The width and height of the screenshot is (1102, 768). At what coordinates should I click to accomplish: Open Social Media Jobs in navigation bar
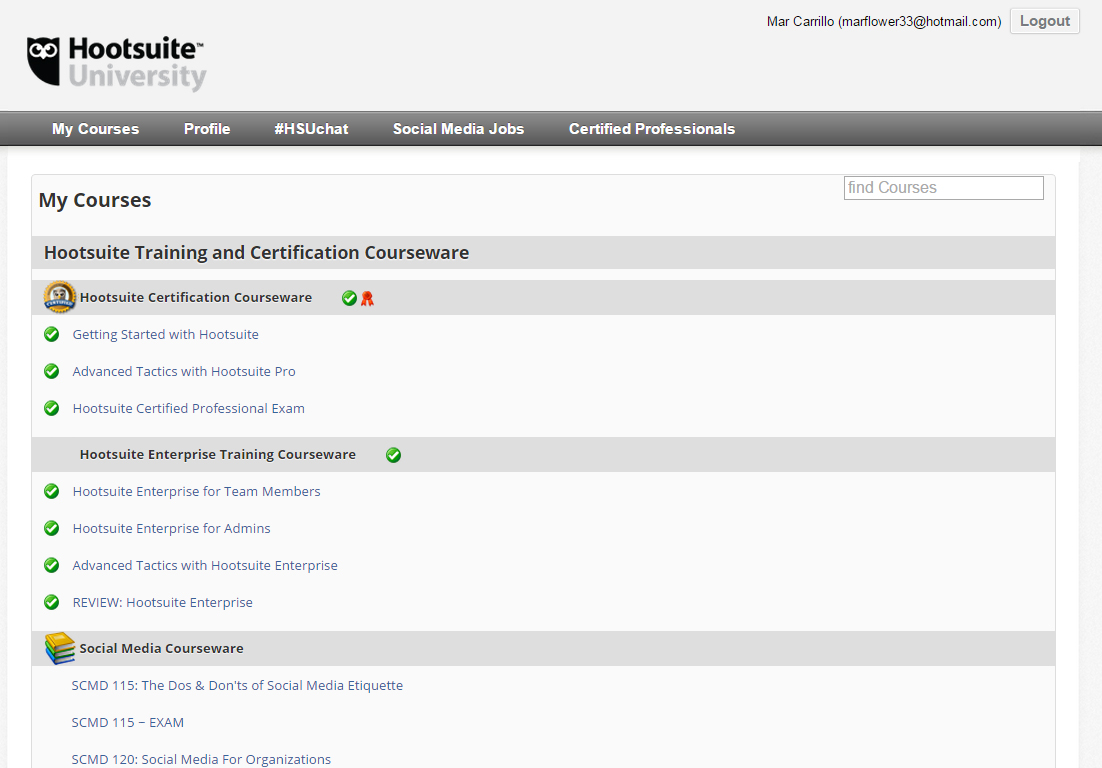point(458,129)
